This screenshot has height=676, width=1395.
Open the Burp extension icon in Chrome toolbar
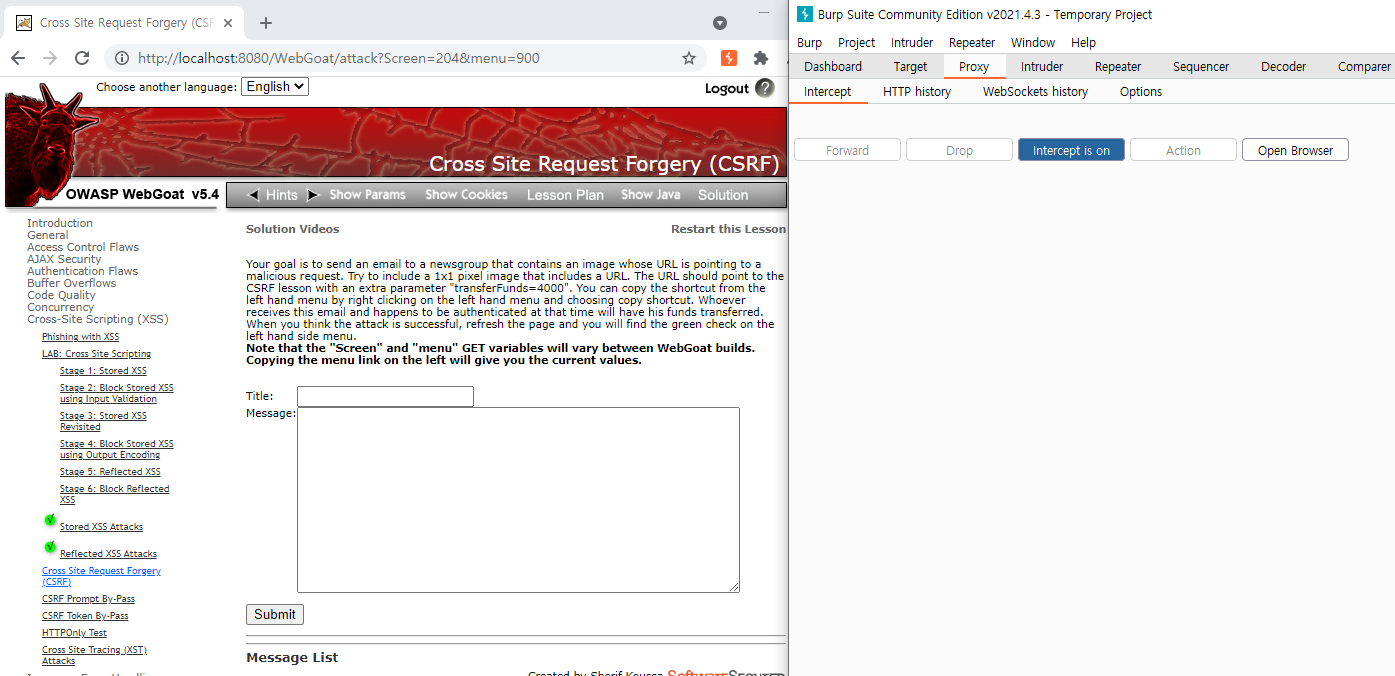pos(729,58)
